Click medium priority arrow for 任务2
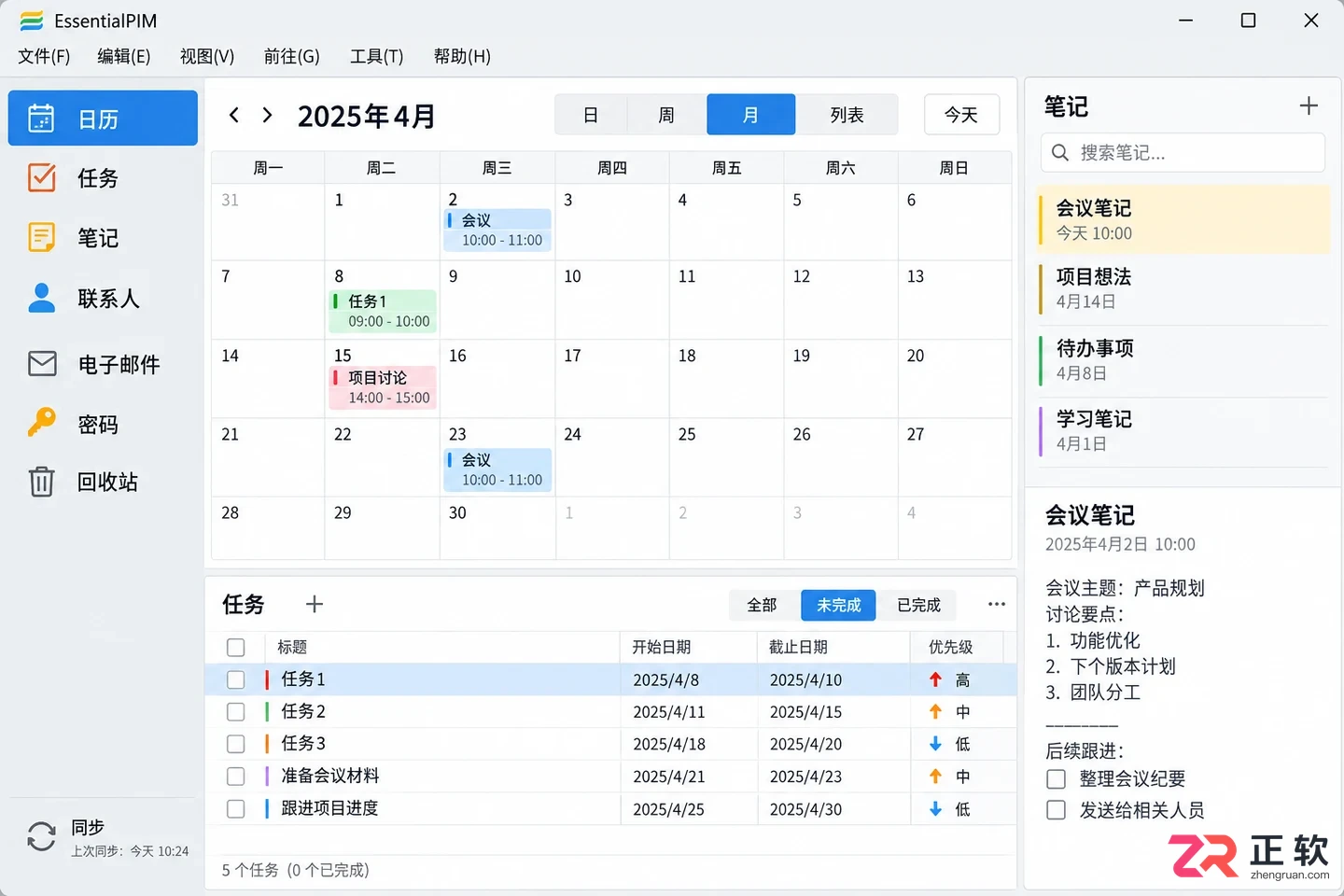Image resolution: width=1344 pixels, height=896 pixels. point(935,711)
